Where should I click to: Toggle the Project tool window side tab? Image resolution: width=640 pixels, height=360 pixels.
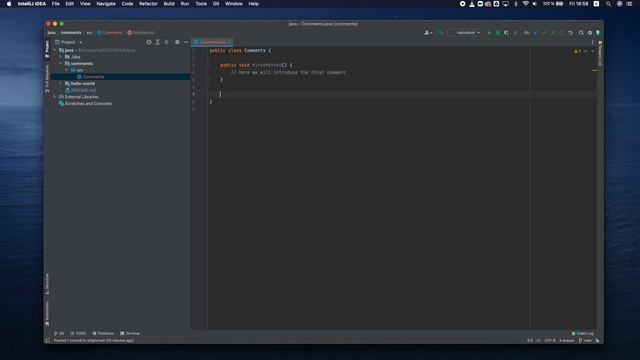(47, 49)
